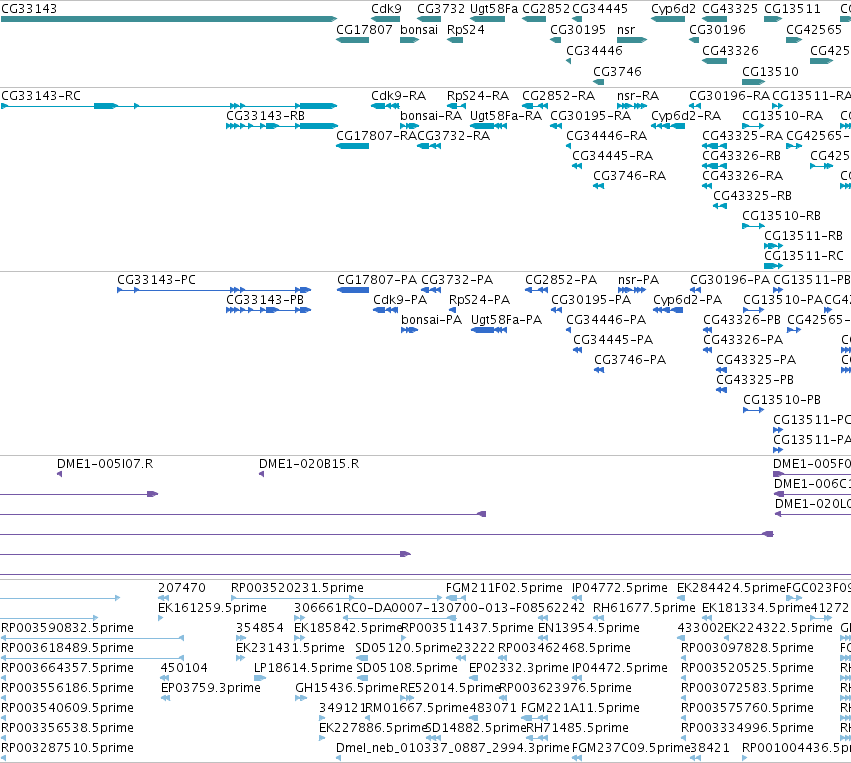Open protein bonsai-PA
Viewport: 851px width, 763px height.
[431, 320]
